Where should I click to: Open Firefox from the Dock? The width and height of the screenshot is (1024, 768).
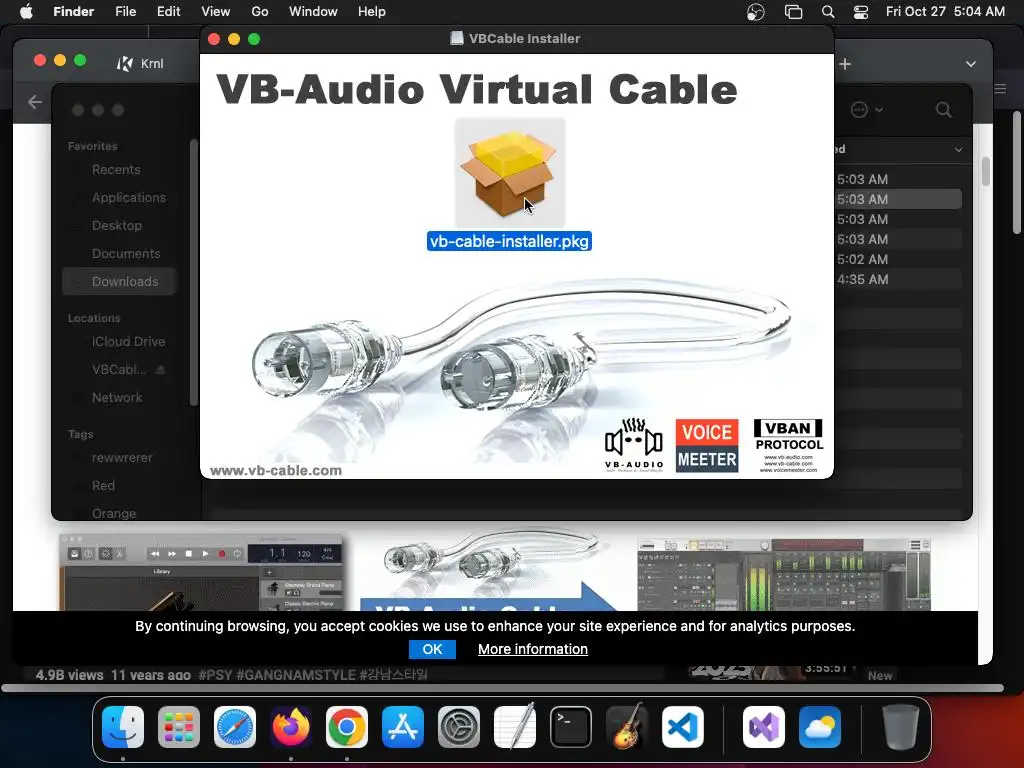[291, 727]
